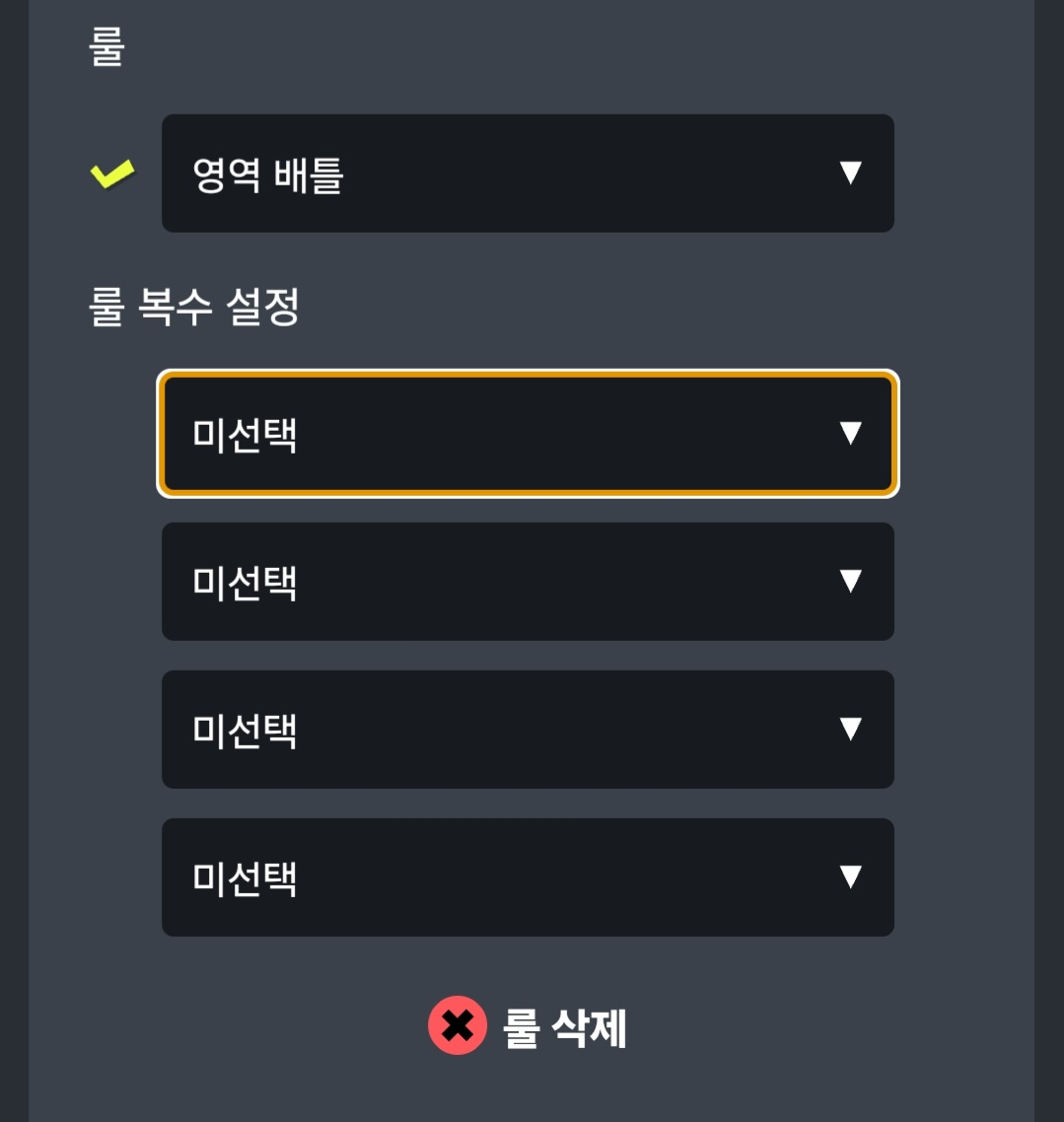Click the 미선택 text in the third dropdown
Screen dimensions: 1064x1122
click(245, 731)
